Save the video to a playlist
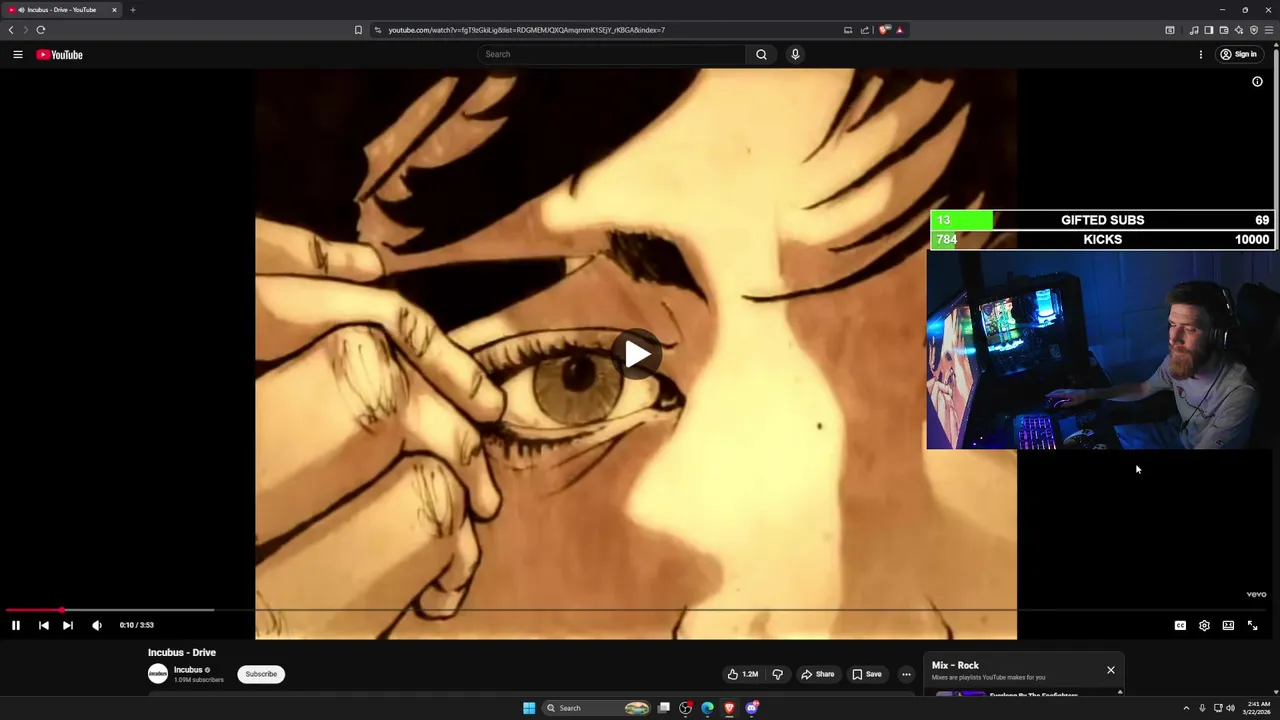Viewport: 1280px width, 720px height. [x=867, y=674]
